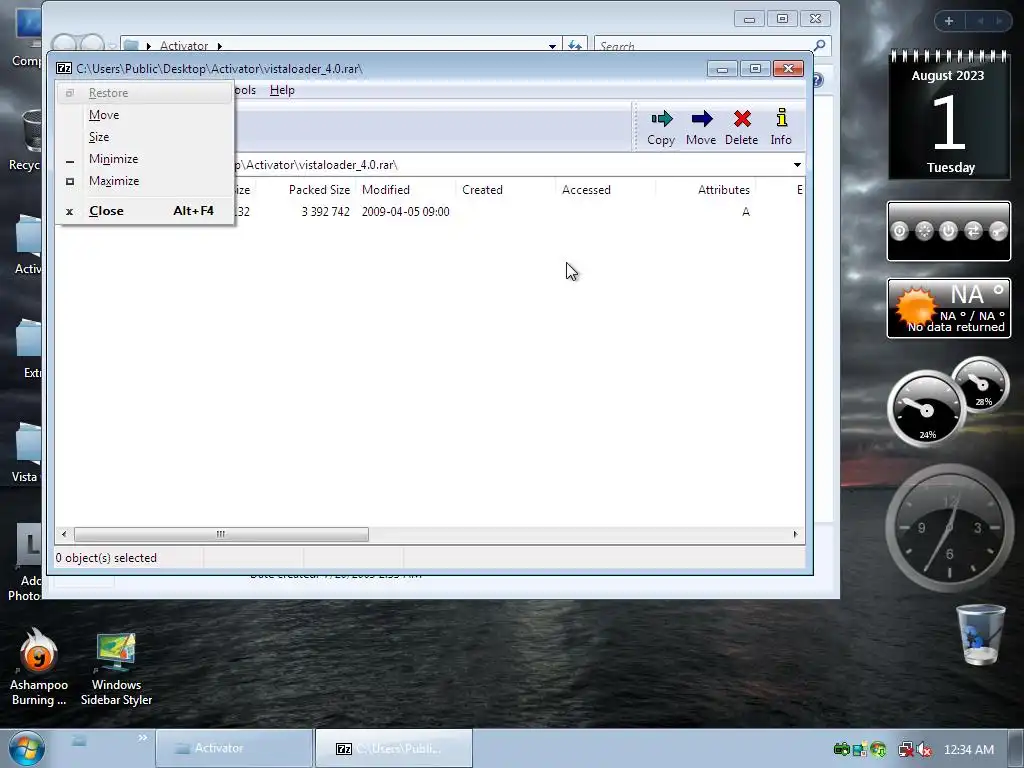Click the muted volume tray icon
Screen dimensions: 1024x768
[925, 750]
